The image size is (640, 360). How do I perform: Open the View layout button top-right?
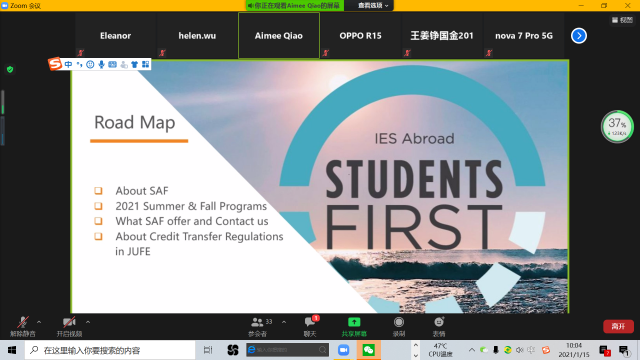point(622,20)
